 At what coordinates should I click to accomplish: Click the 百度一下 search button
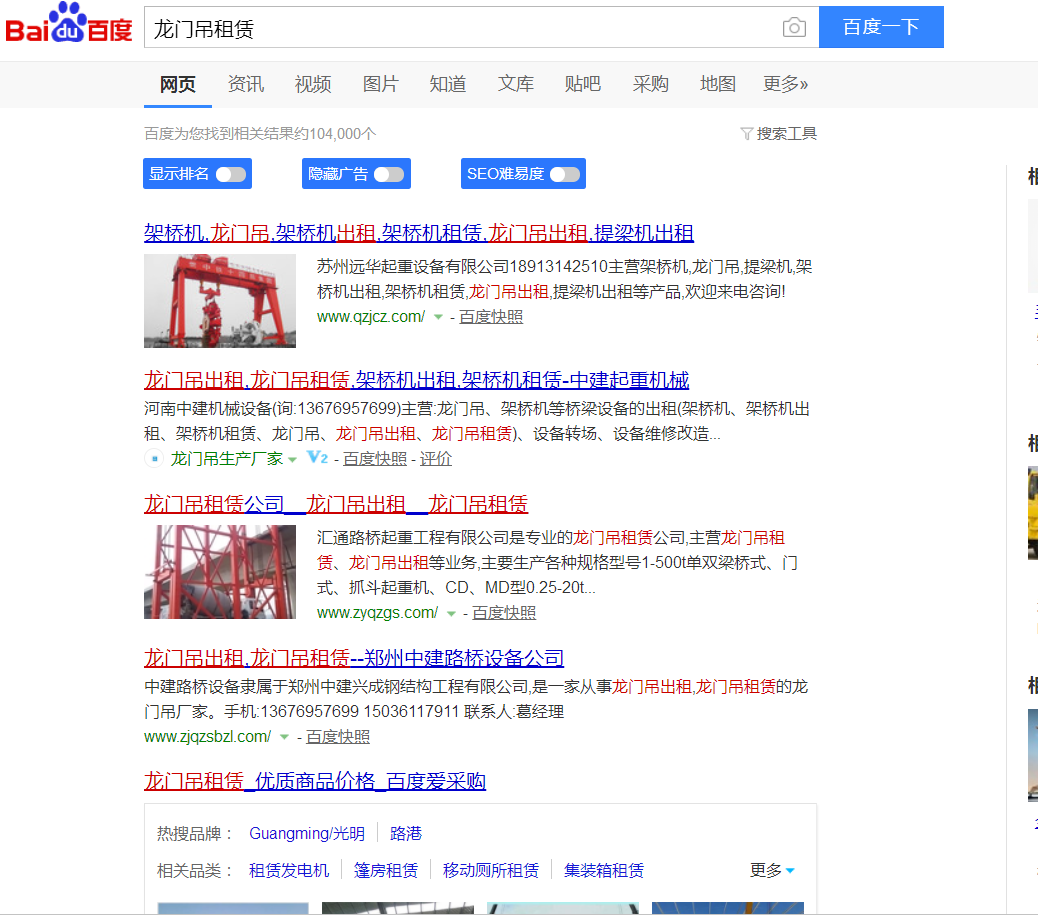881,27
